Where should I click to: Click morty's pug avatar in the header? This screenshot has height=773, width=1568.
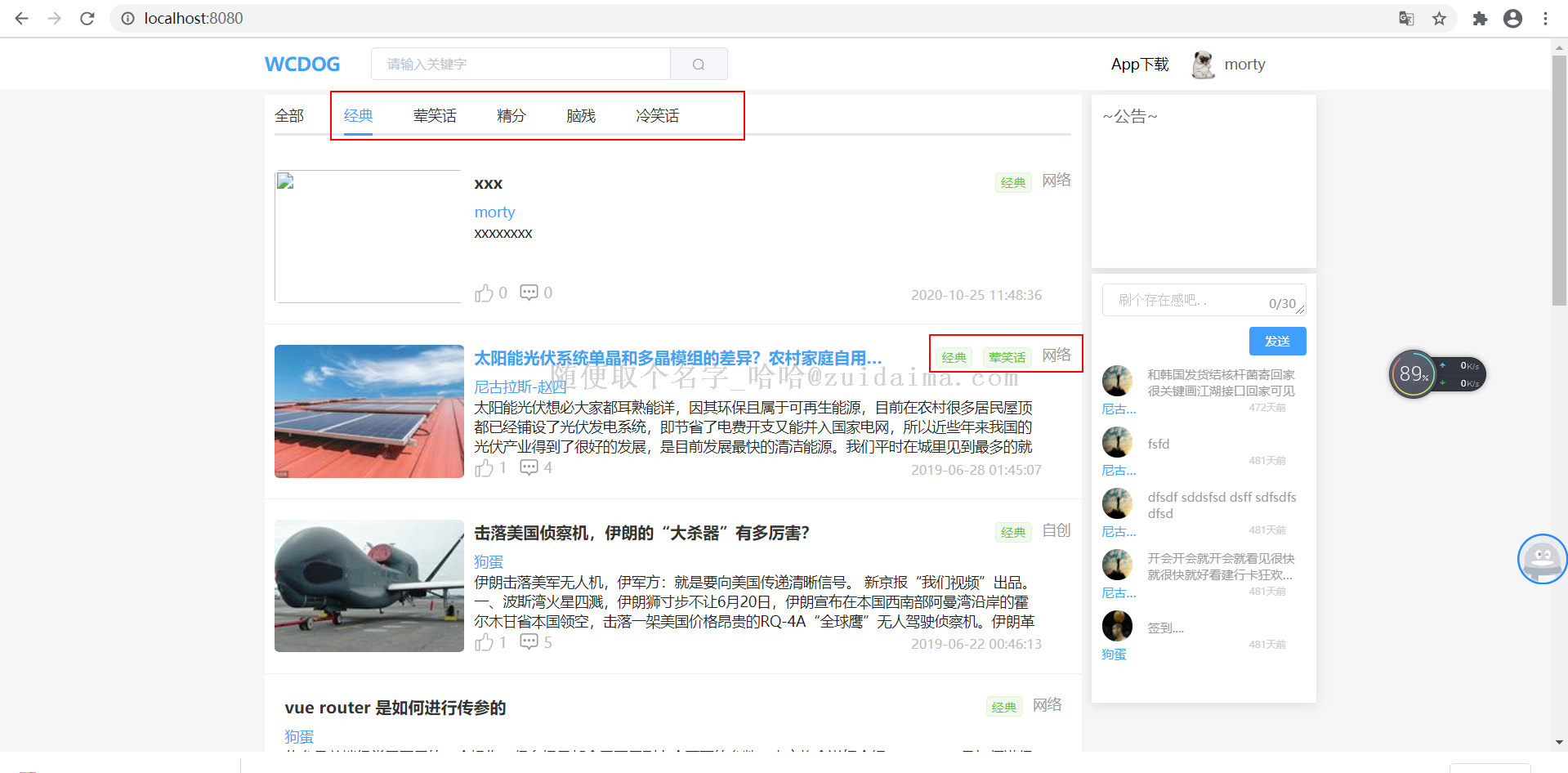(1203, 65)
